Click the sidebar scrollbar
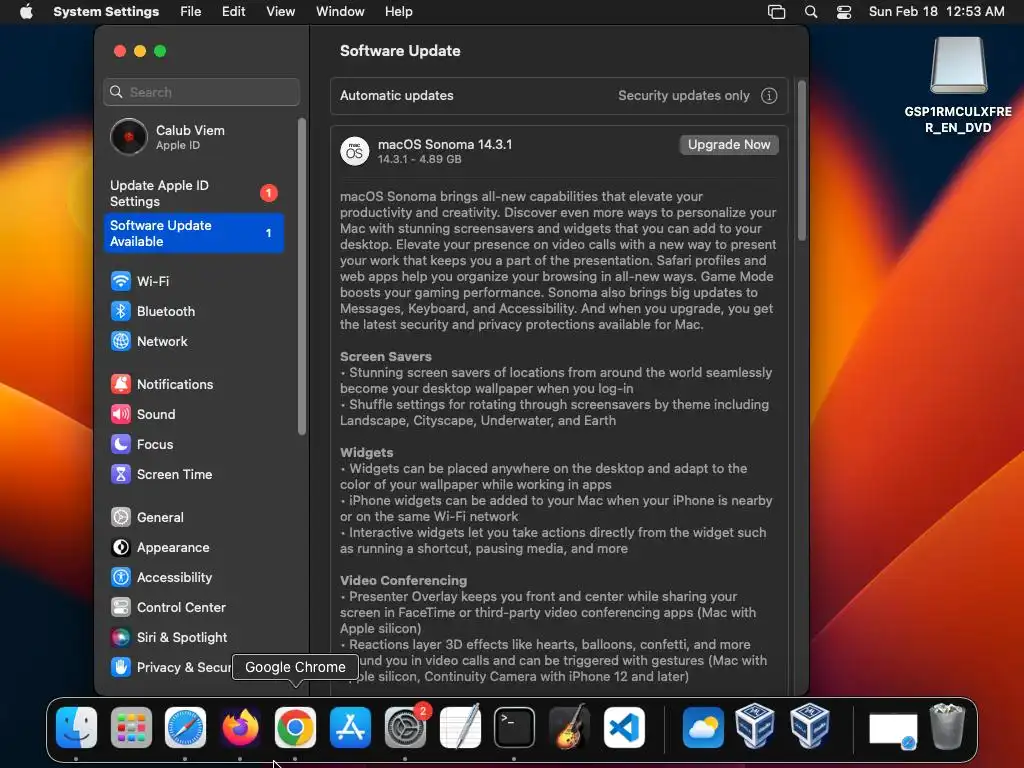The height and width of the screenshot is (768, 1024). coord(302,276)
